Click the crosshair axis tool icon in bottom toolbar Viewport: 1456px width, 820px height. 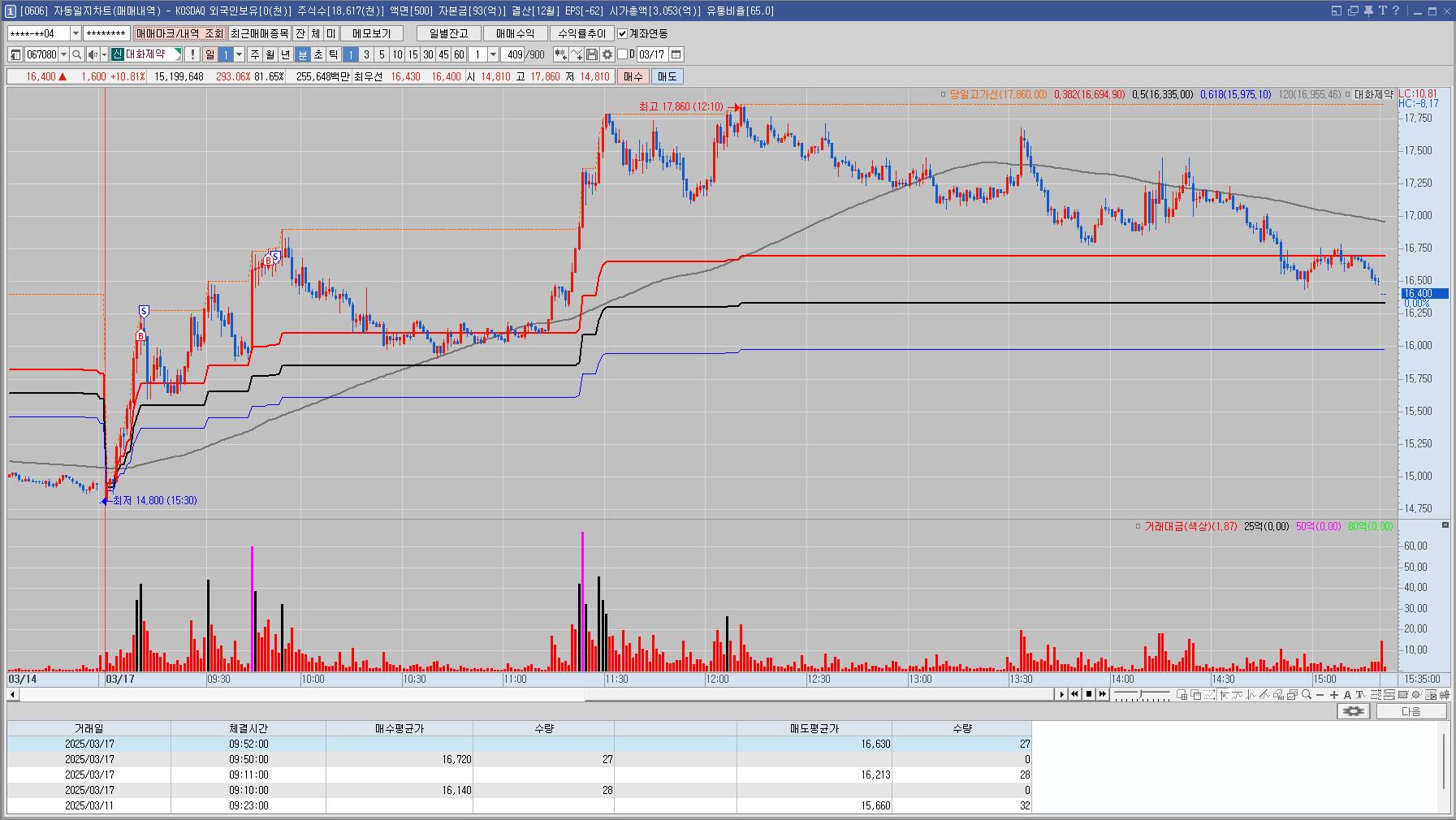1224,695
